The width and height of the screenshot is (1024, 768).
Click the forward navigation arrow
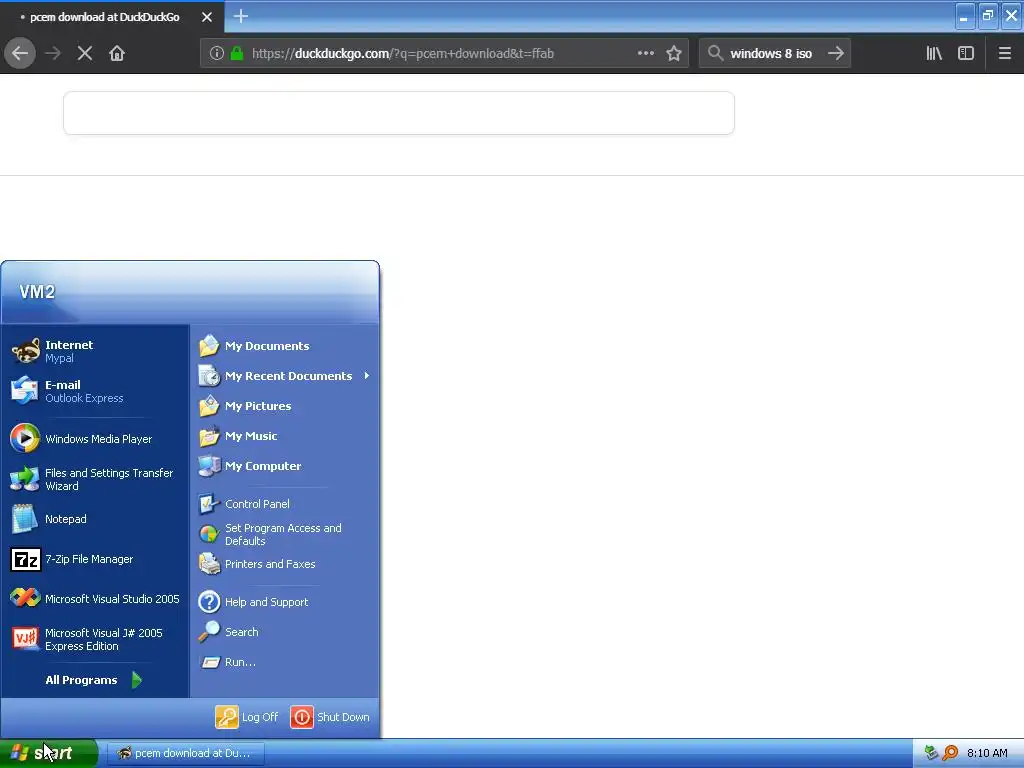(53, 54)
